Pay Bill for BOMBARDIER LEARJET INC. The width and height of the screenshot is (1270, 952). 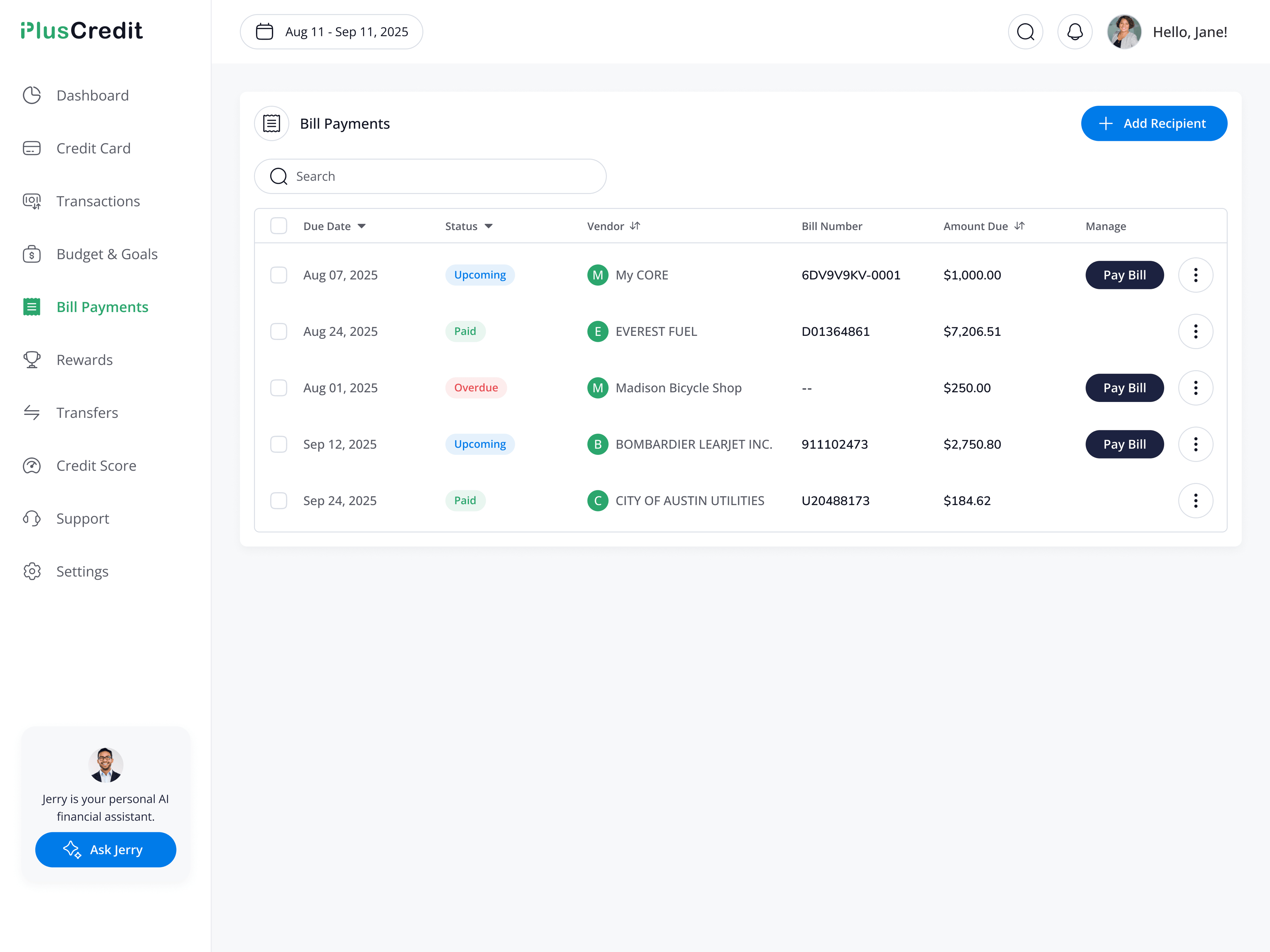click(1124, 444)
